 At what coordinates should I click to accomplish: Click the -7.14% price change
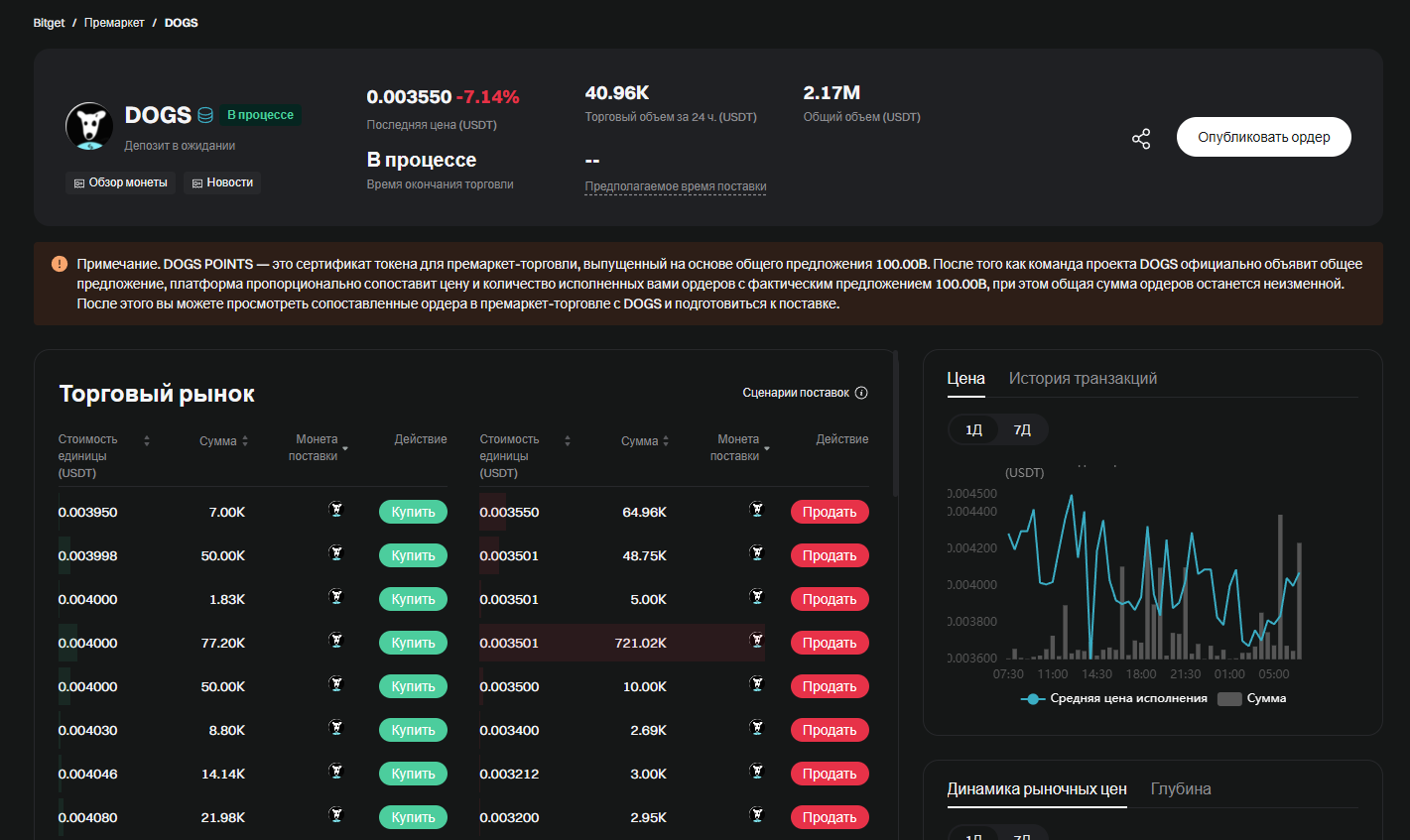(x=488, y=97)
